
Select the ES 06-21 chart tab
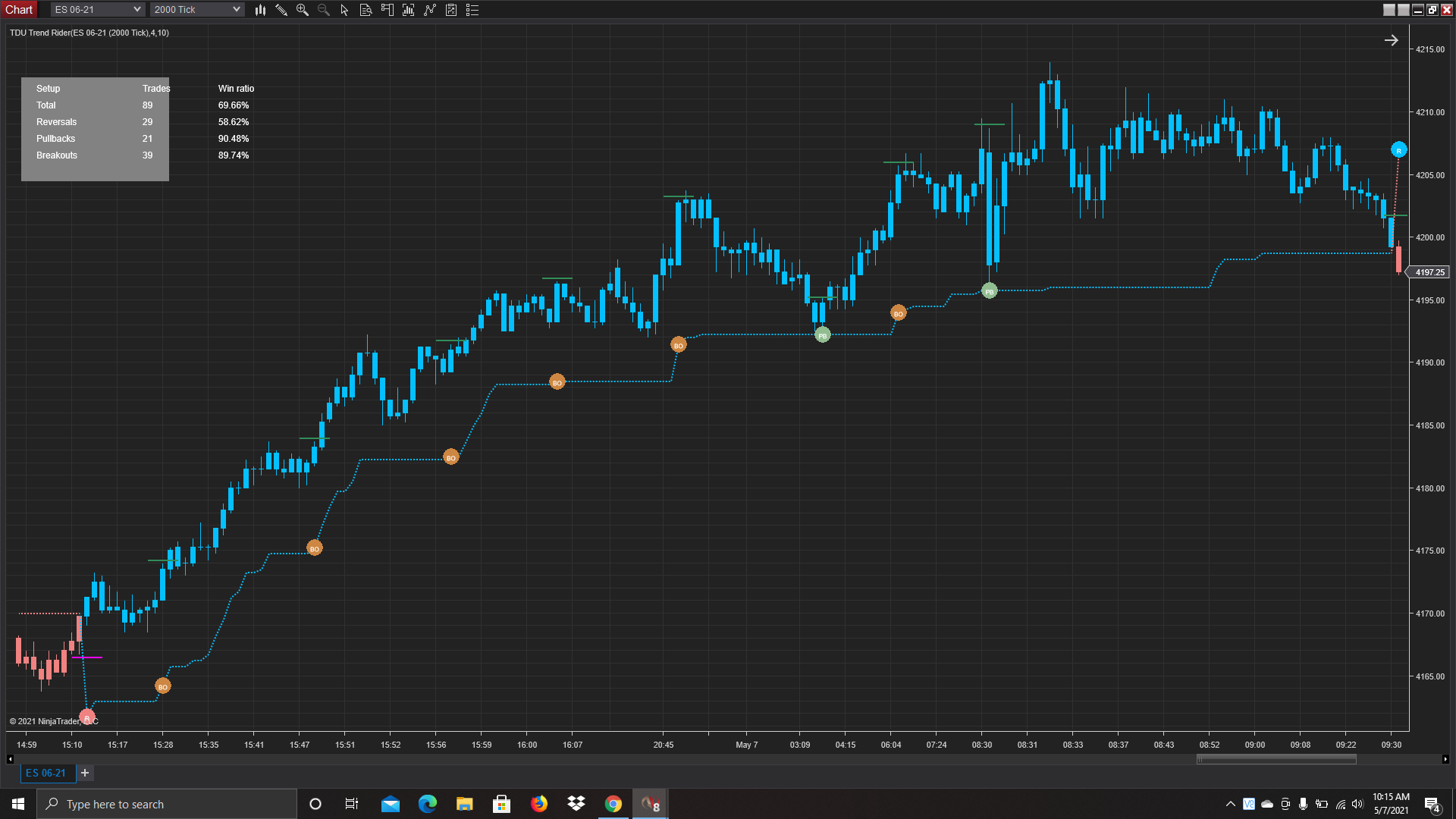tap(46, 773)
